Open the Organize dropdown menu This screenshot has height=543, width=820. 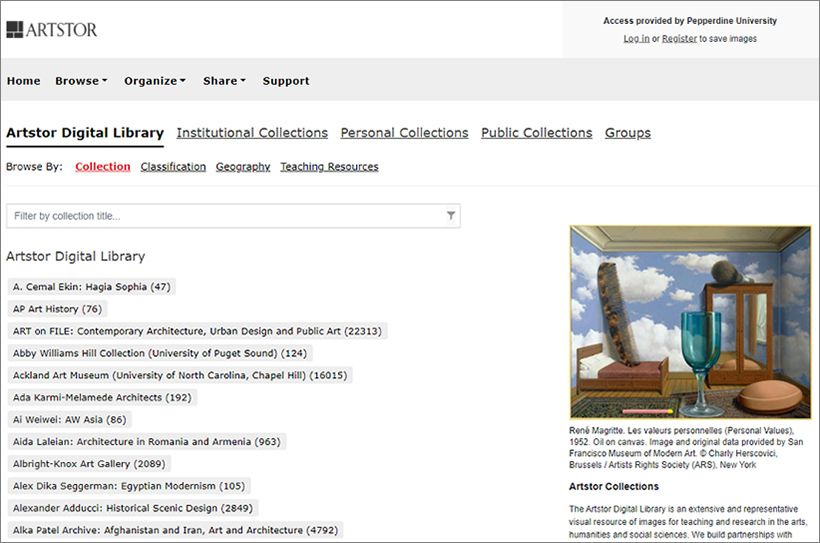click(155, 81)
